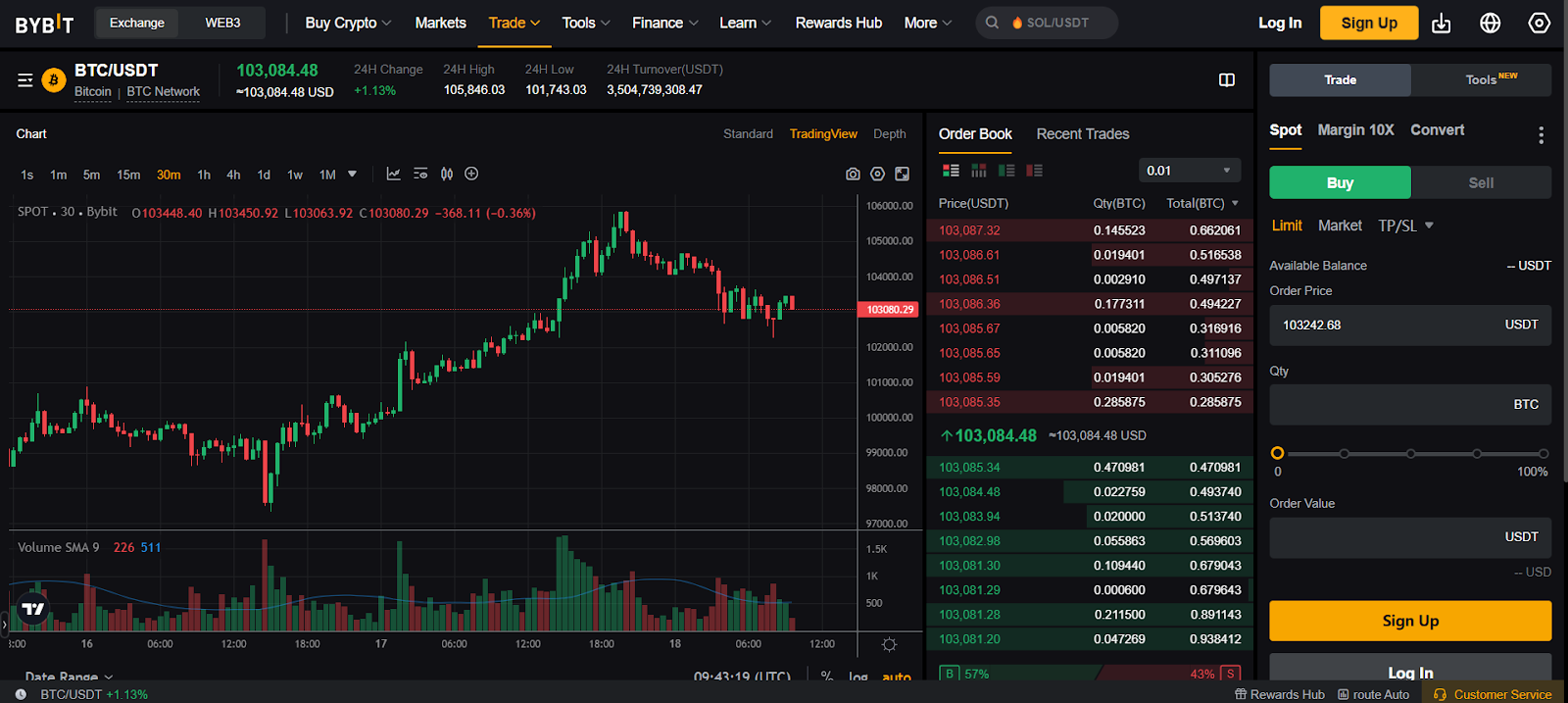Expand Date Range selector
This screenshot has width=1568, height=703.
pos(69,677)
